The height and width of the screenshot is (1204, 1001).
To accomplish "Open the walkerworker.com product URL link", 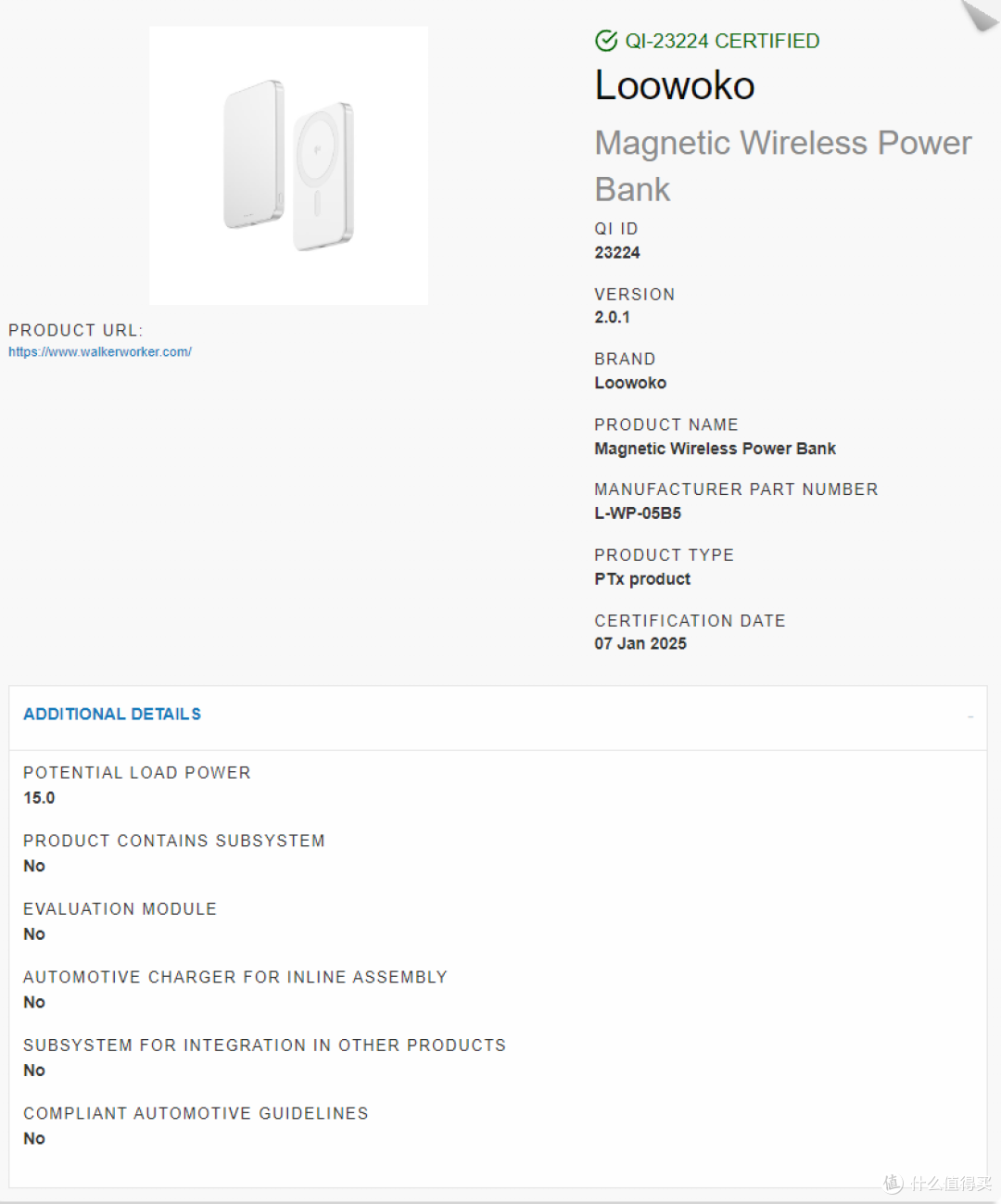I will [100, 352].
